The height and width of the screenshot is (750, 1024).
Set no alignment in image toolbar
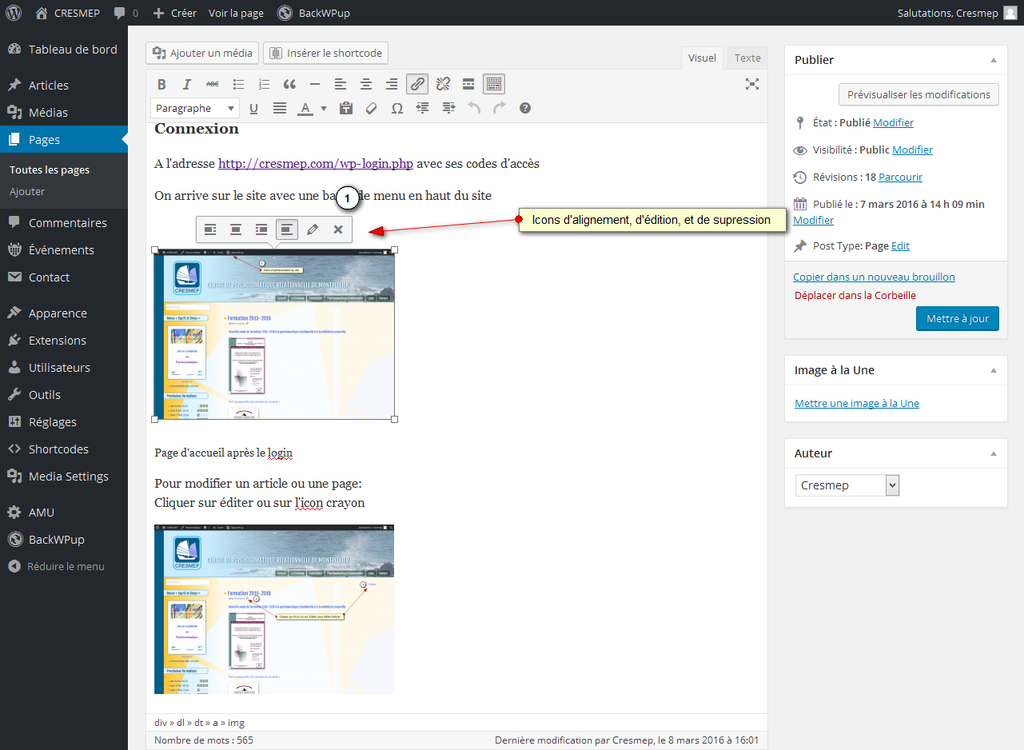tap(287, 229)
